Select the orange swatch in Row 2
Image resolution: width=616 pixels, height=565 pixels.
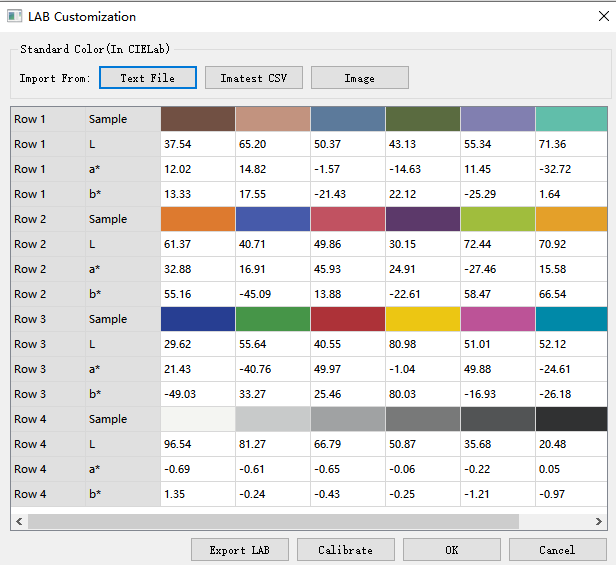pos(198,219)
